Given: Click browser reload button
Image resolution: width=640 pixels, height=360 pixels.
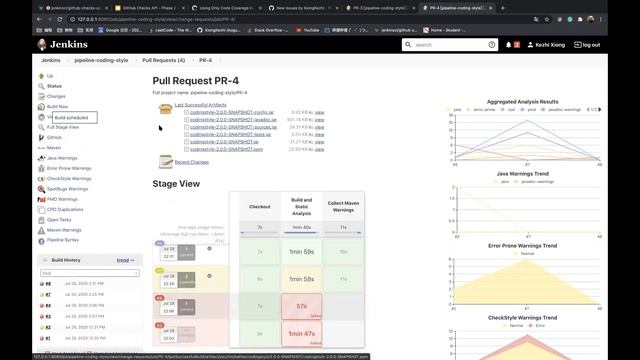Looking at the screenshot, I should pos(60,19).
